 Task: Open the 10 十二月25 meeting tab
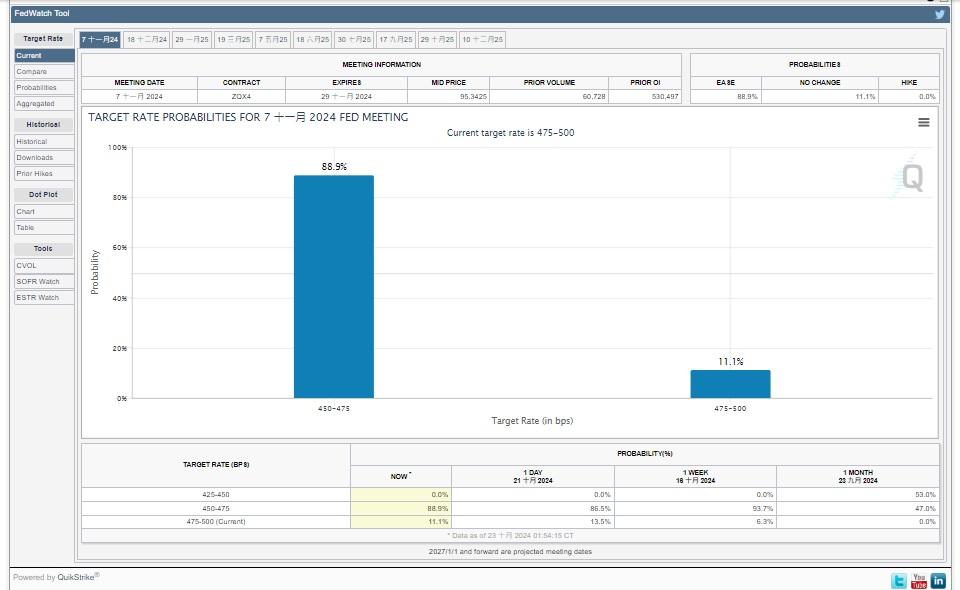[x=482, y=39]
